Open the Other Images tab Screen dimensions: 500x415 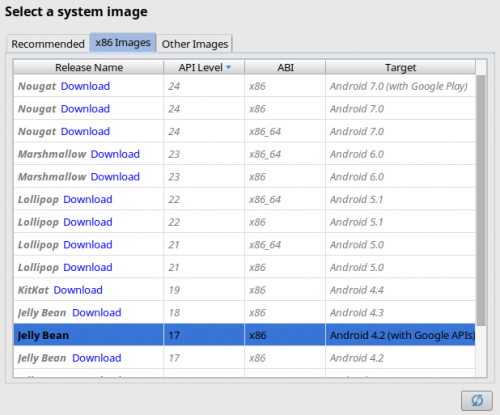click(x=195, y=44)
